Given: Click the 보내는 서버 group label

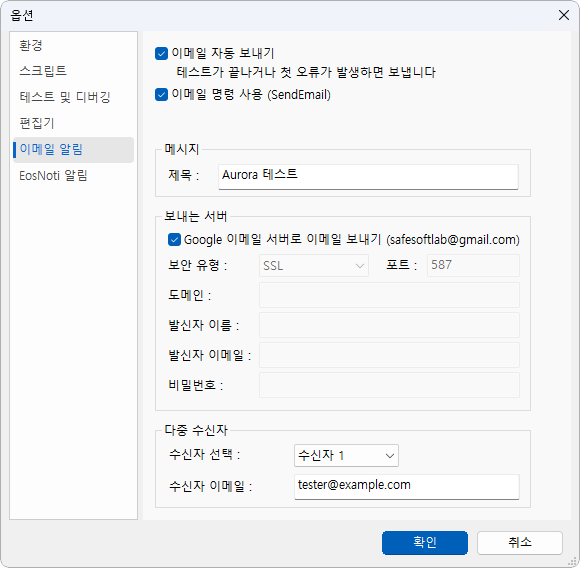Looking at the screenshot, I should [196, 216].
